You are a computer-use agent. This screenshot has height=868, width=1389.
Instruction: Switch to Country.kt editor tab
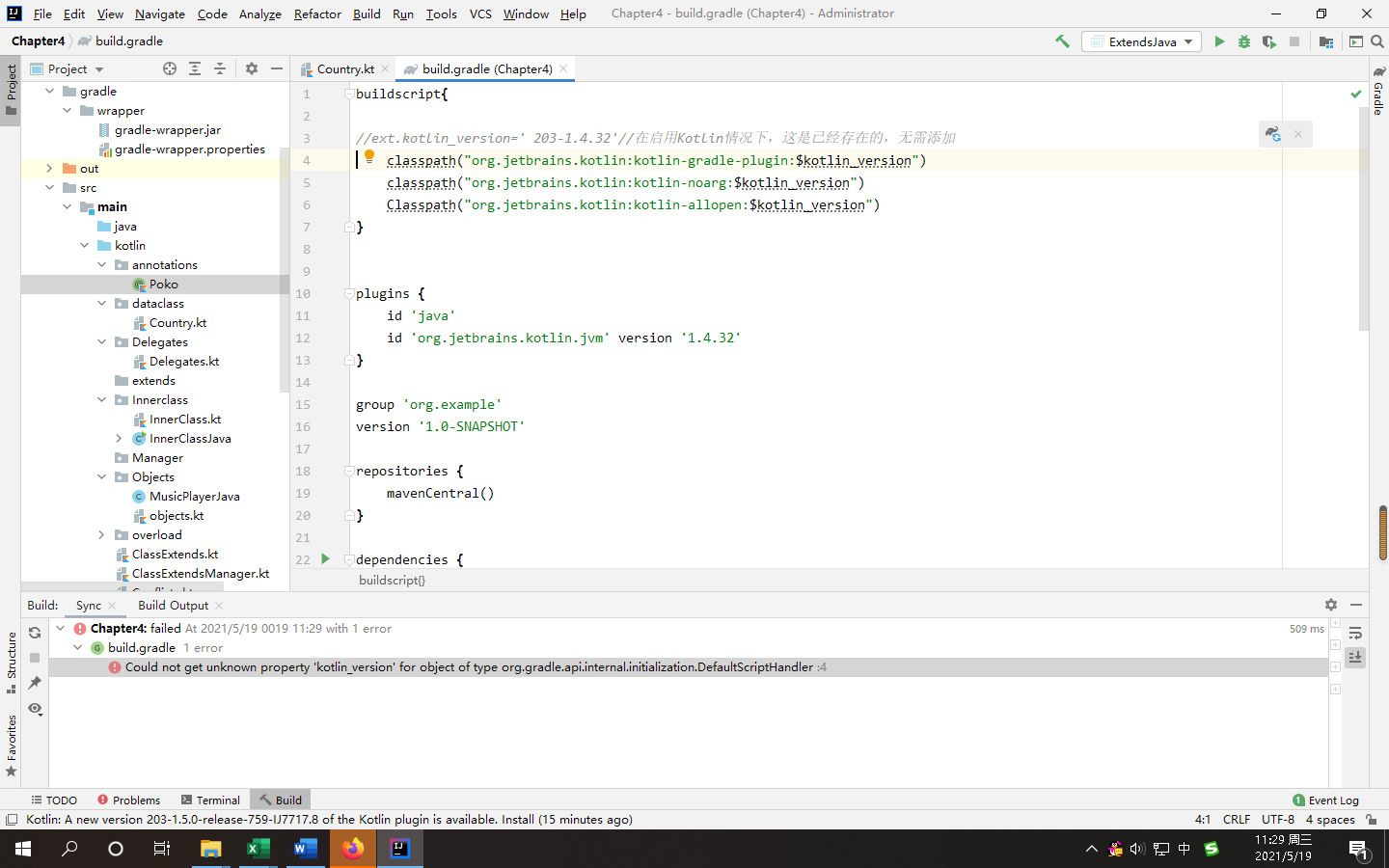[x=344, y=68]
